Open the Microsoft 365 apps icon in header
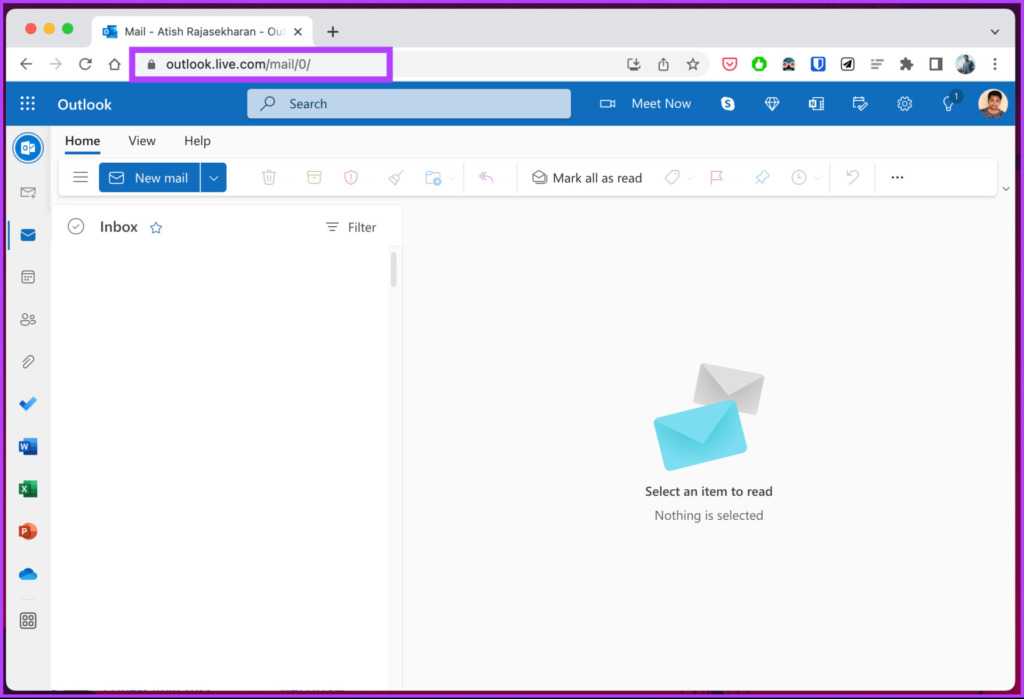The image size is (1024, 699). tap(816, 104)
